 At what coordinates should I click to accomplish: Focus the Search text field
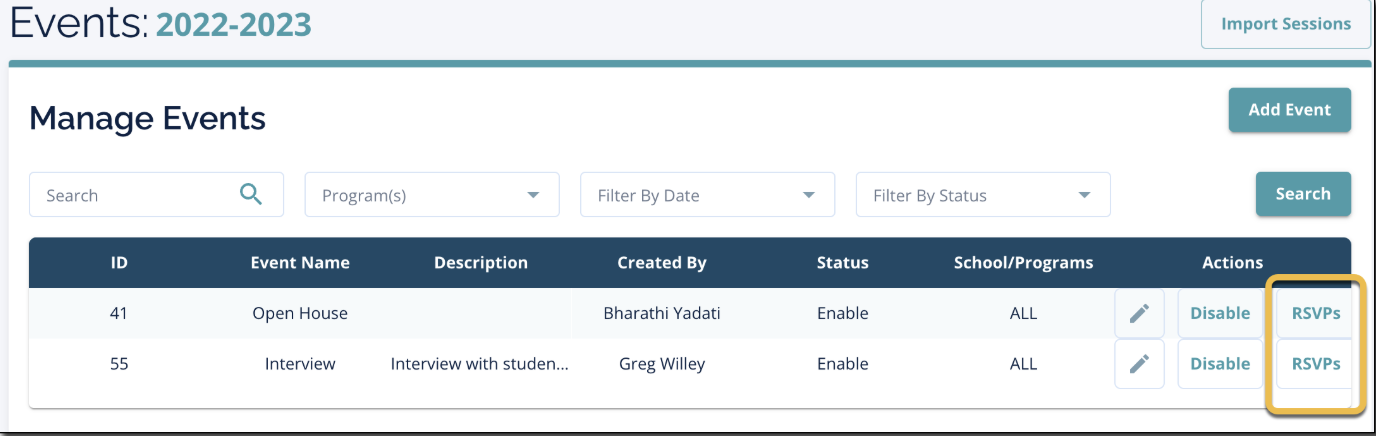(135, 195)
